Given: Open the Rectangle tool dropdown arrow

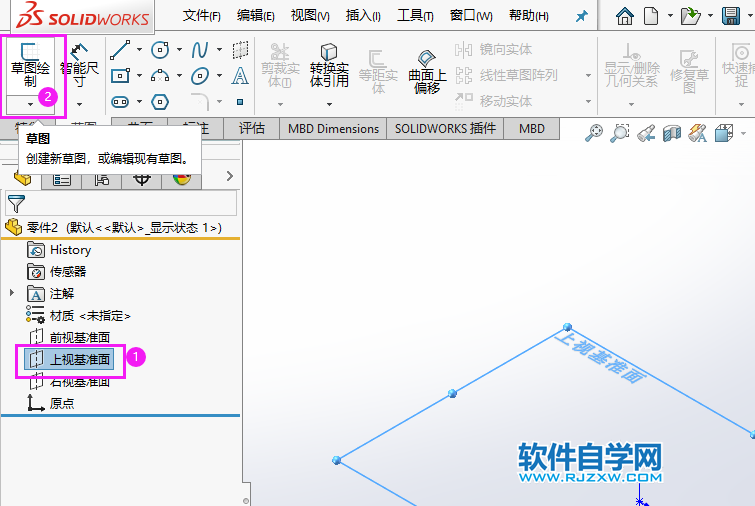Looking at the screenshot, I should click(139, 76).
